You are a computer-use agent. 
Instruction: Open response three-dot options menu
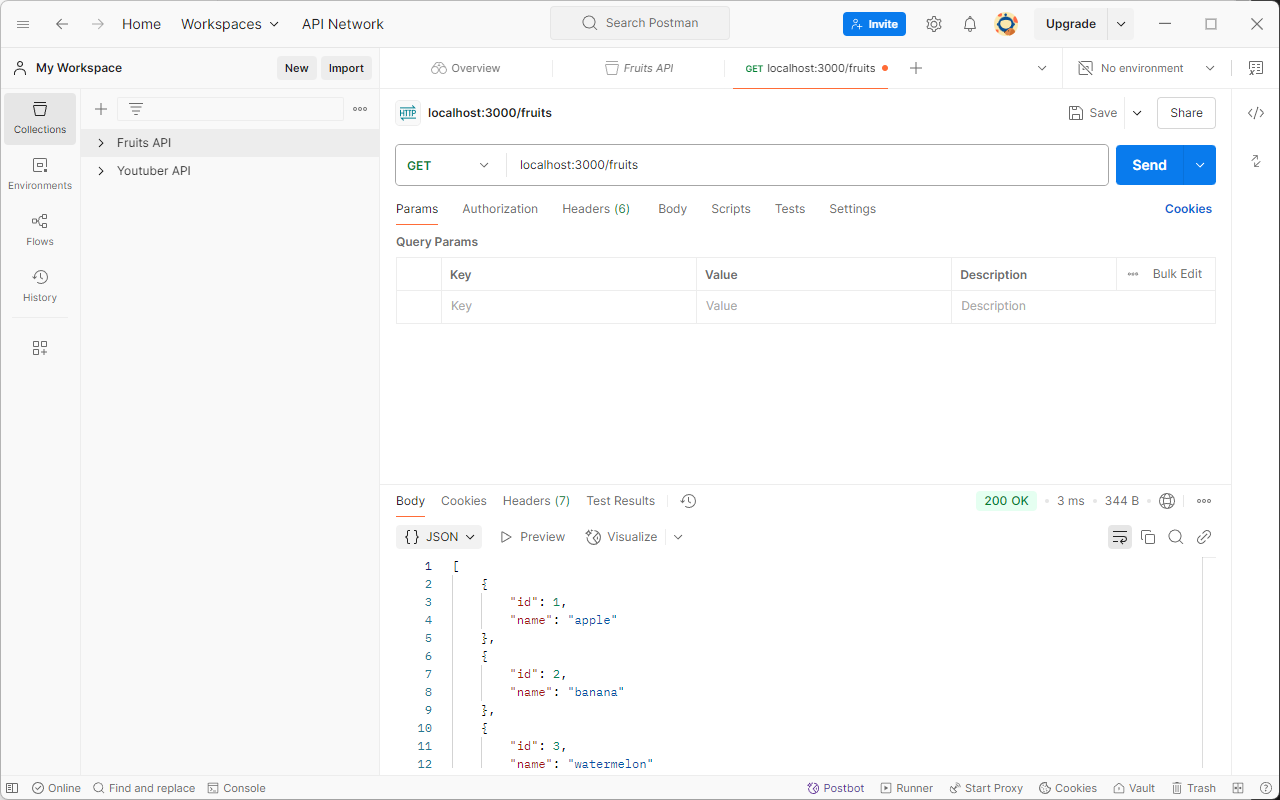1204,501
